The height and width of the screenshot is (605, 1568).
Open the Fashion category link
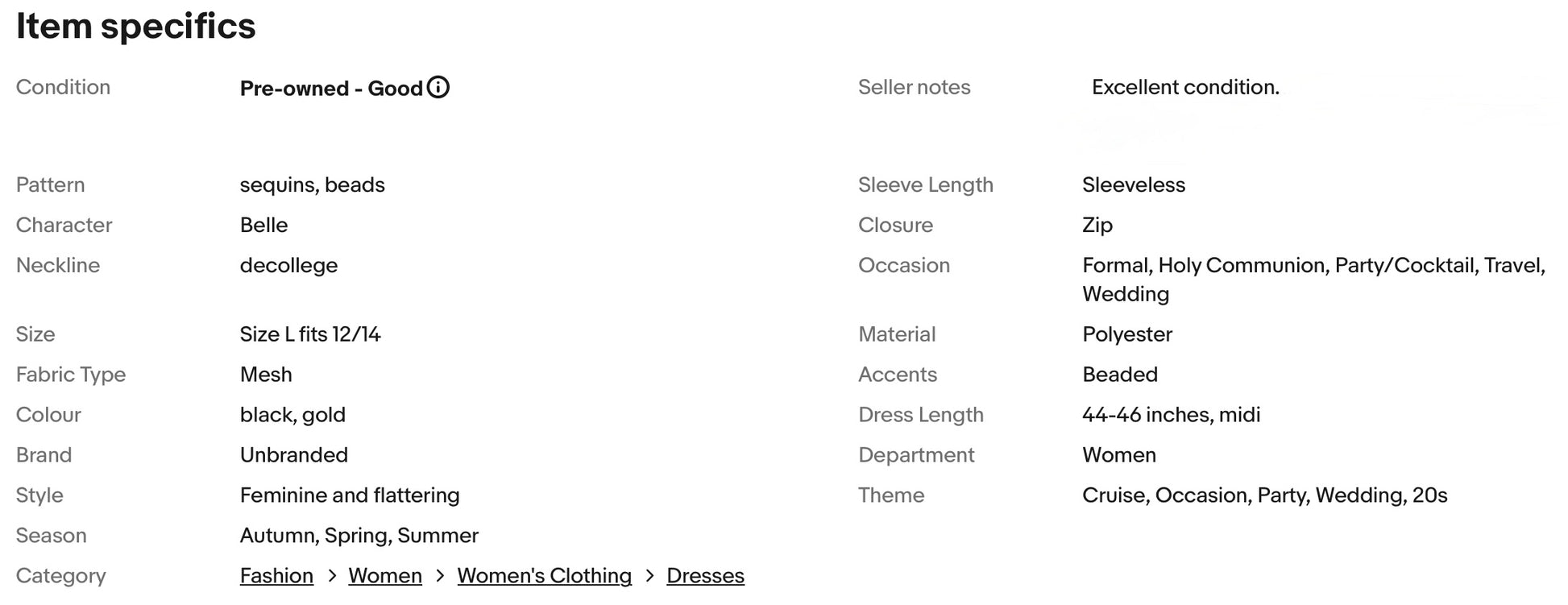(276, 576)
